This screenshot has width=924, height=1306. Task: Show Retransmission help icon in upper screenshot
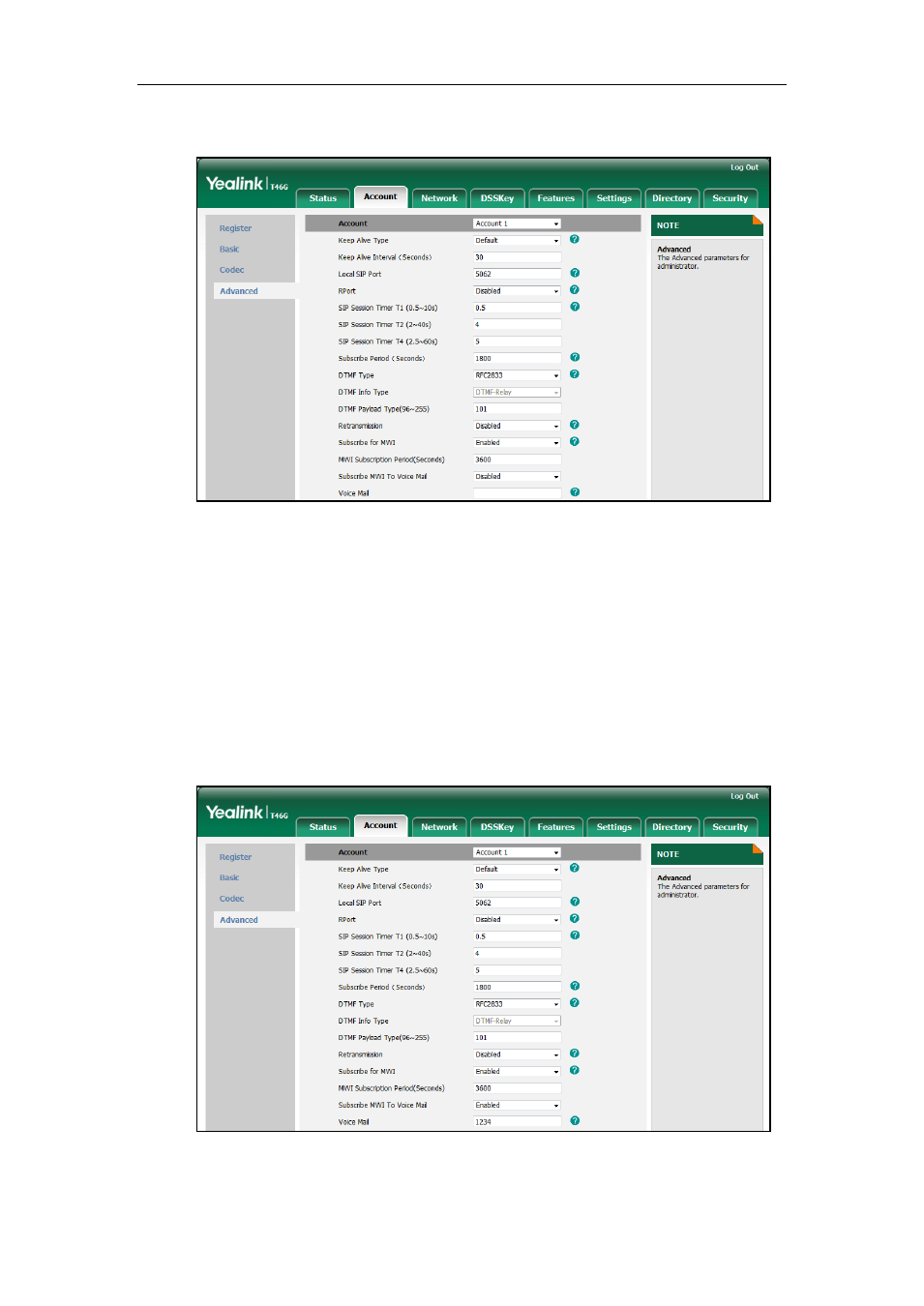pyautogui.click(x=575, y=425)
